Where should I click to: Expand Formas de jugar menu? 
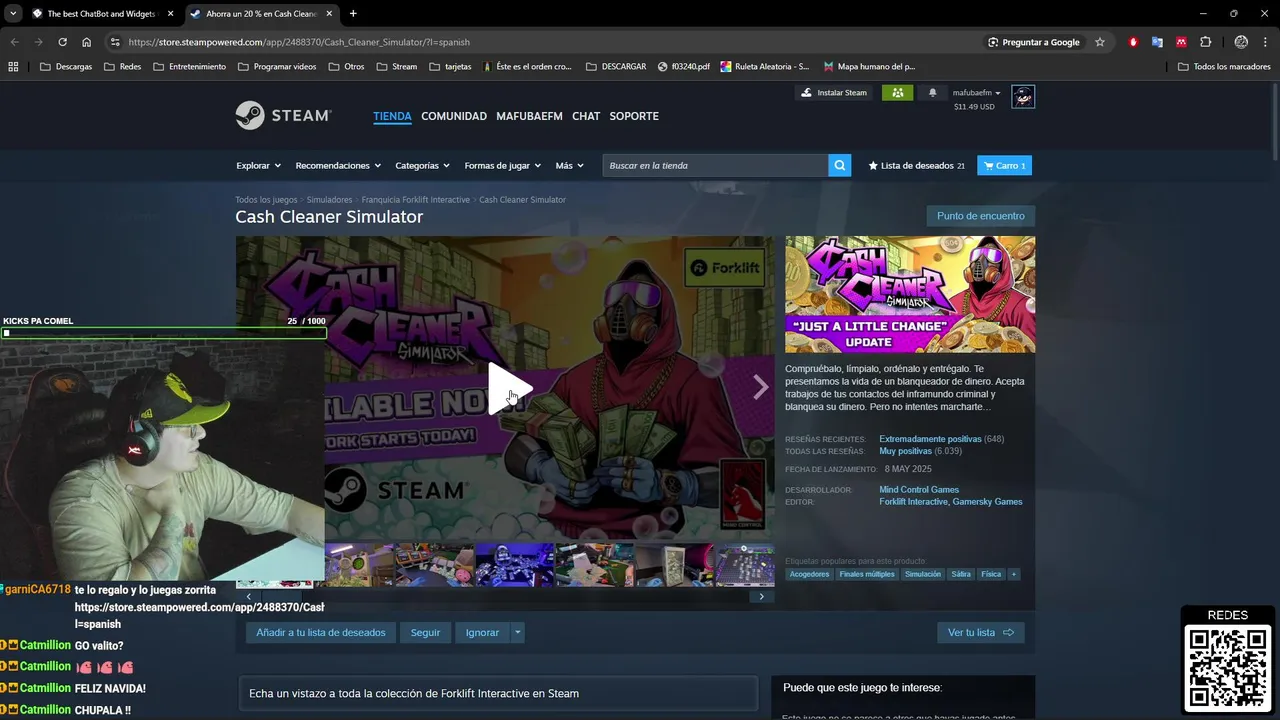(x=502, y=166)
